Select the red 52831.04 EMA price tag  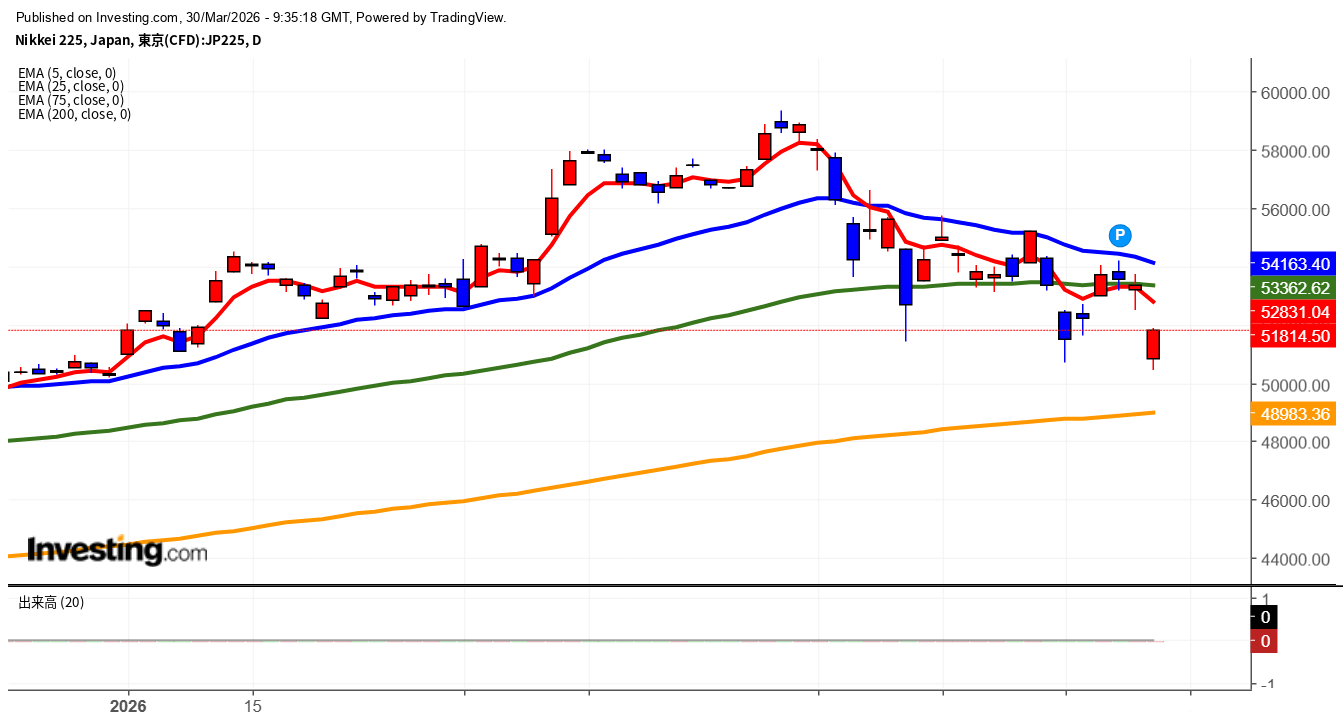[x=1294, y=312]
